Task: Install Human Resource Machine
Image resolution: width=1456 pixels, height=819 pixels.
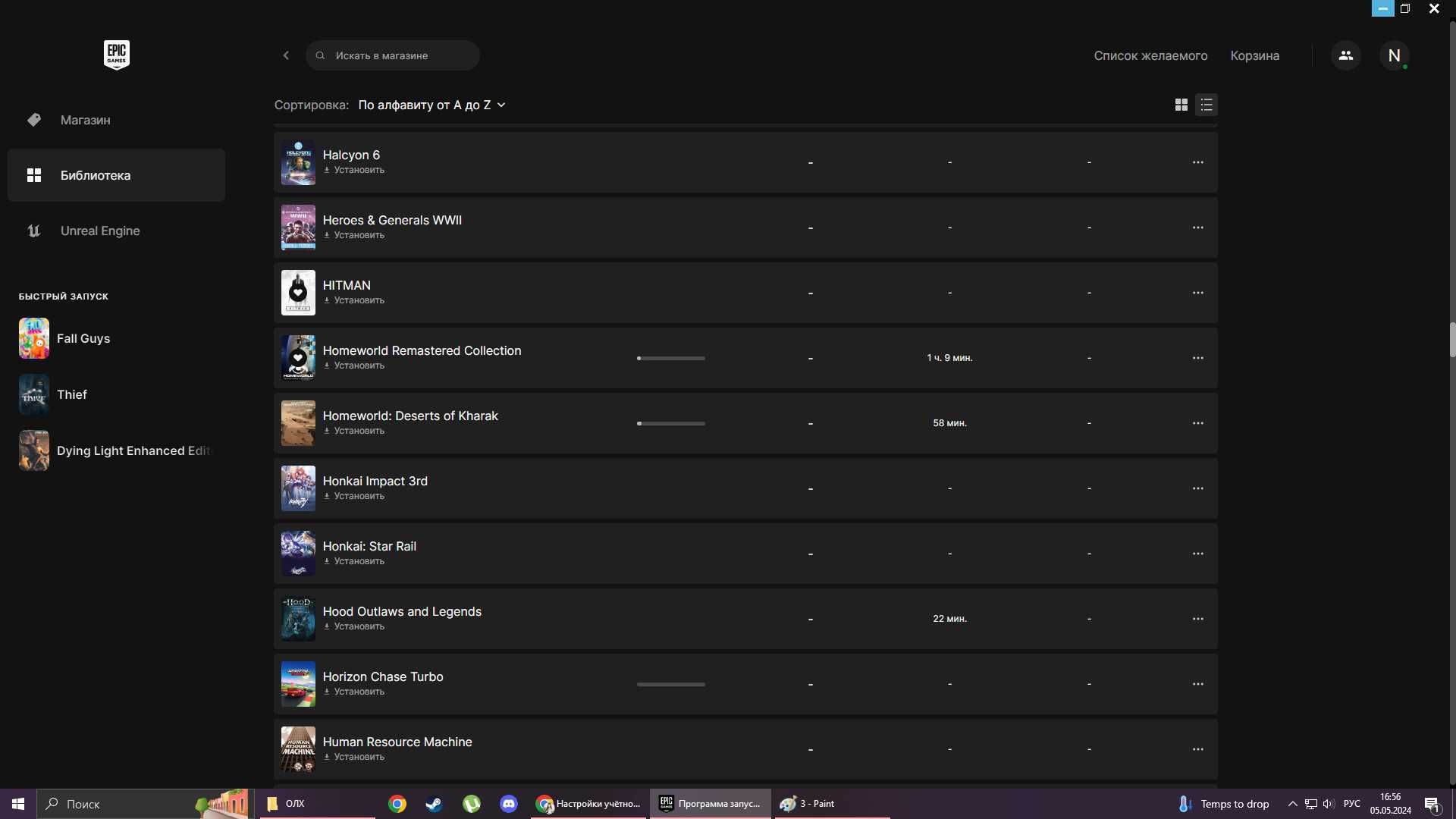Action: [354, 757]
